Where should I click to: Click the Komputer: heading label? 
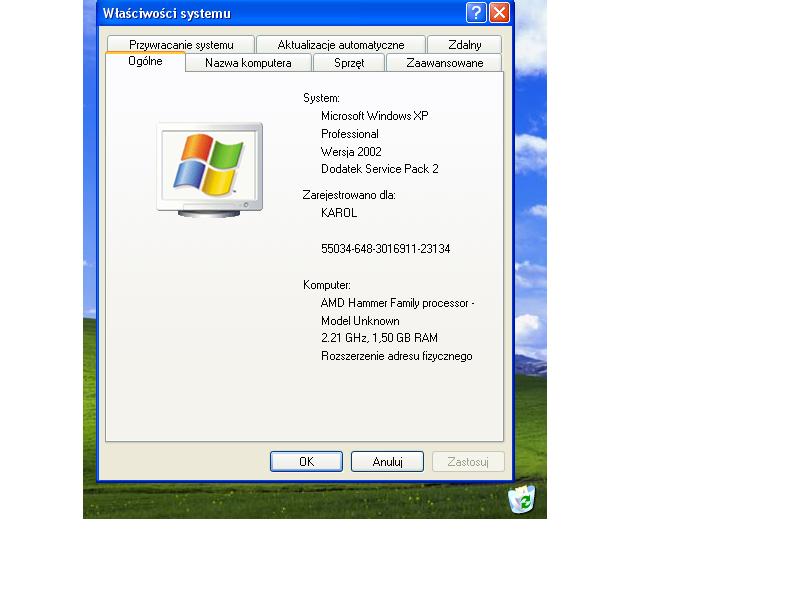[327, 285]
